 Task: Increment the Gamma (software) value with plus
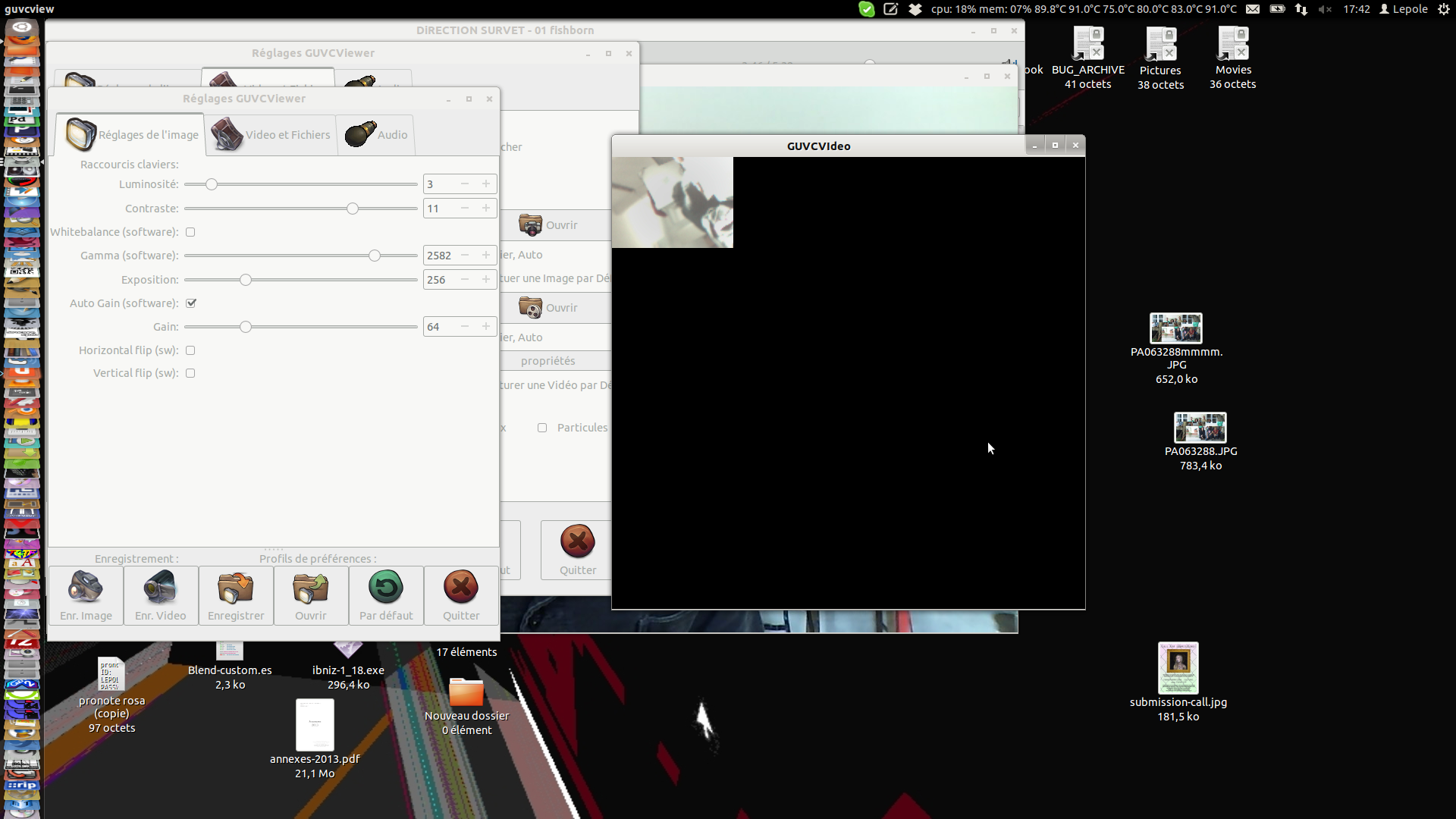pyautogui.click(x=486, y=256)
